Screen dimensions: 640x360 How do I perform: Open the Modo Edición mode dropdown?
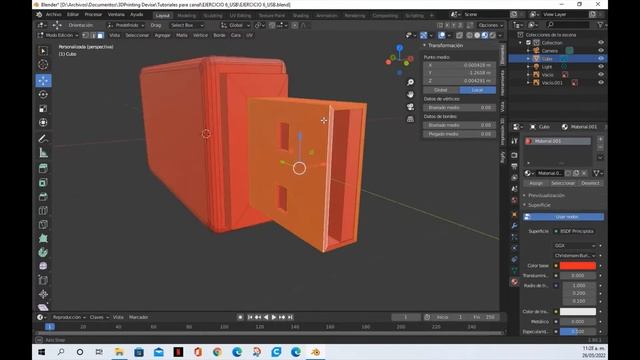pyautogui.click(x=58, y=36)
